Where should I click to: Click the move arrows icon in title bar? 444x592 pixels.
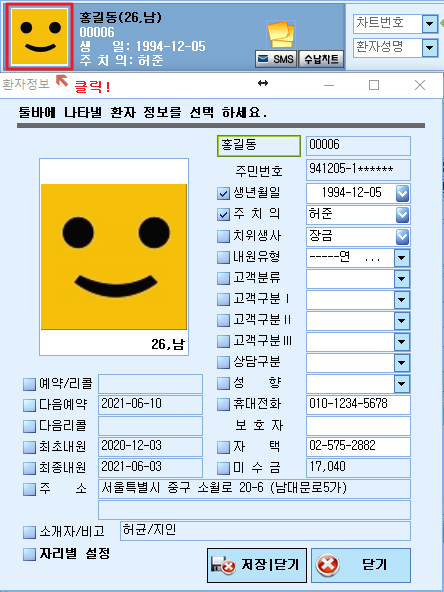point(263,83)
